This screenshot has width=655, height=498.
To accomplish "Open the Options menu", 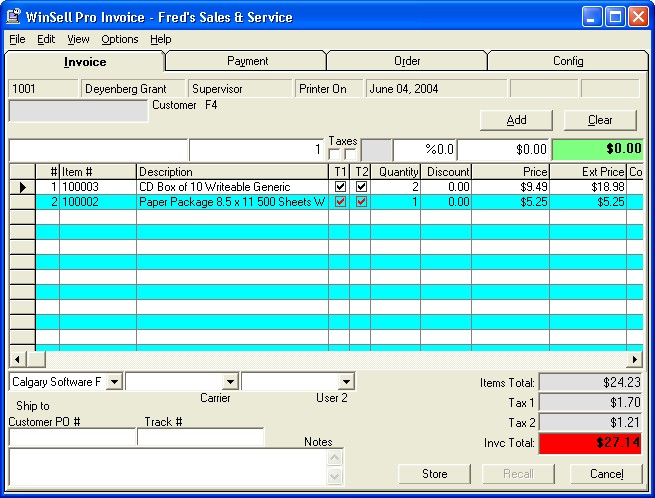I will (119, 39).
